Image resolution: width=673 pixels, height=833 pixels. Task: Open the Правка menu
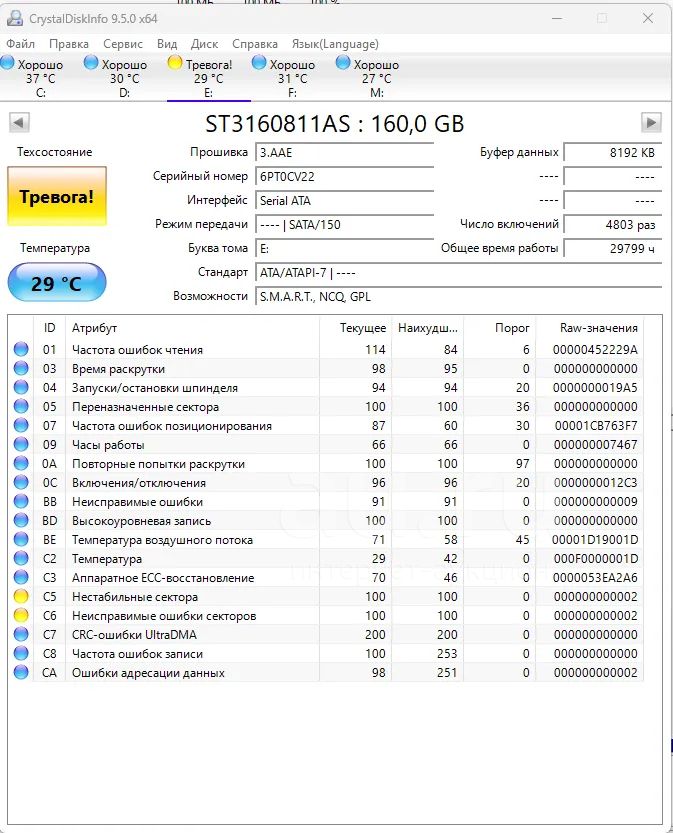(69, 44)
